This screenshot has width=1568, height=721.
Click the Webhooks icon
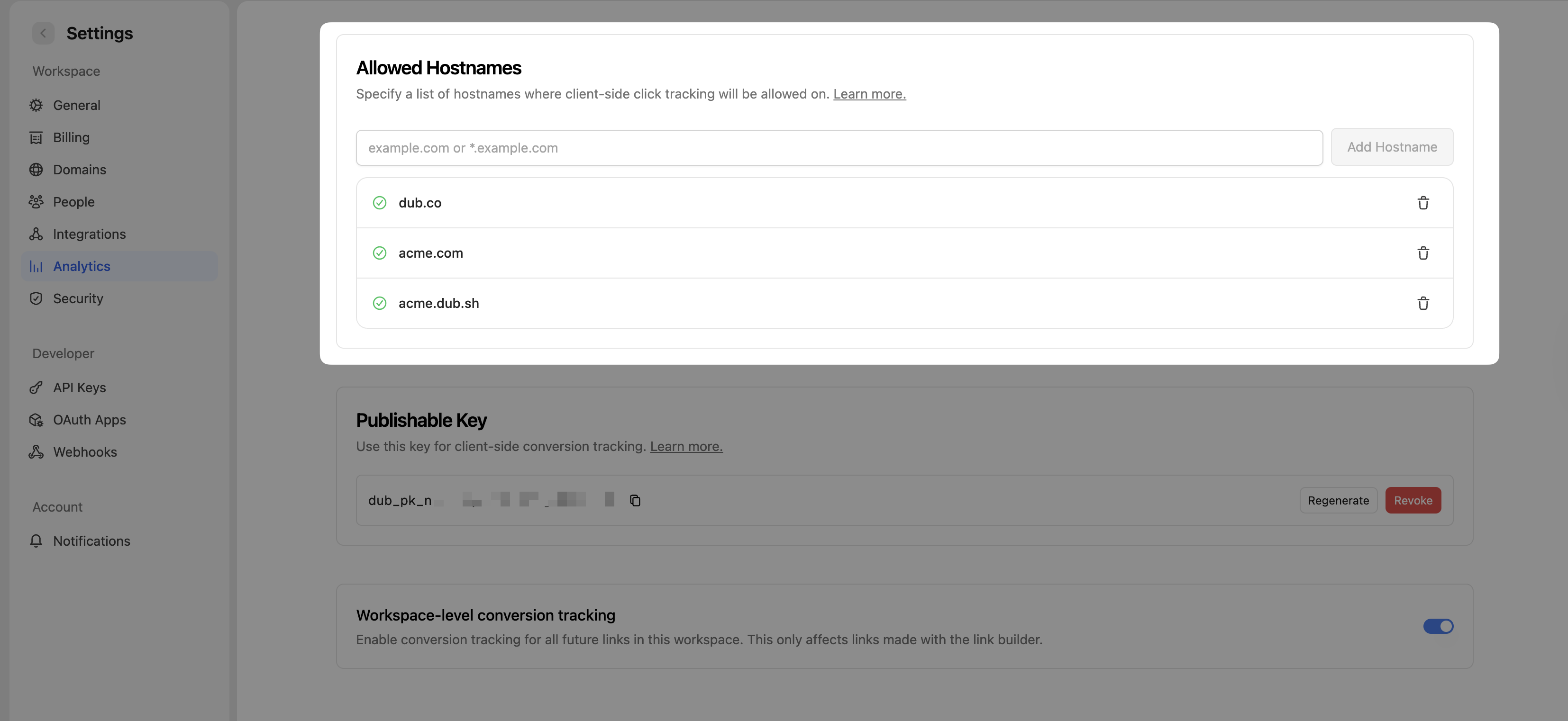click(x=36, y=451)
